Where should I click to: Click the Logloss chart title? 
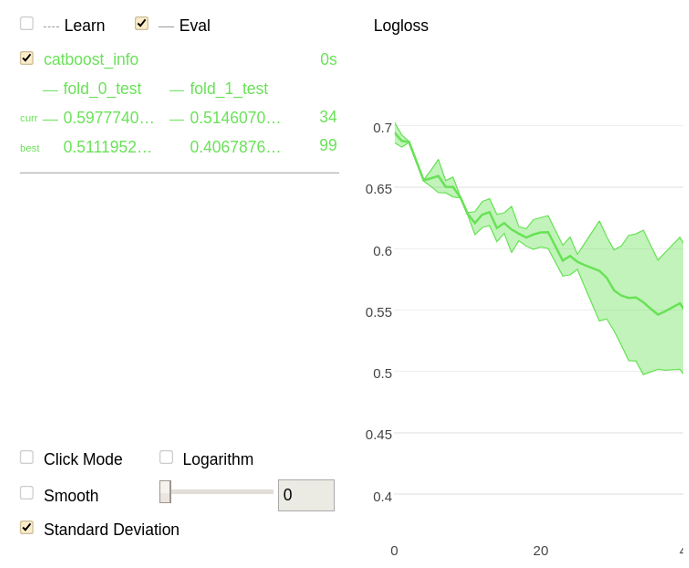401,26
